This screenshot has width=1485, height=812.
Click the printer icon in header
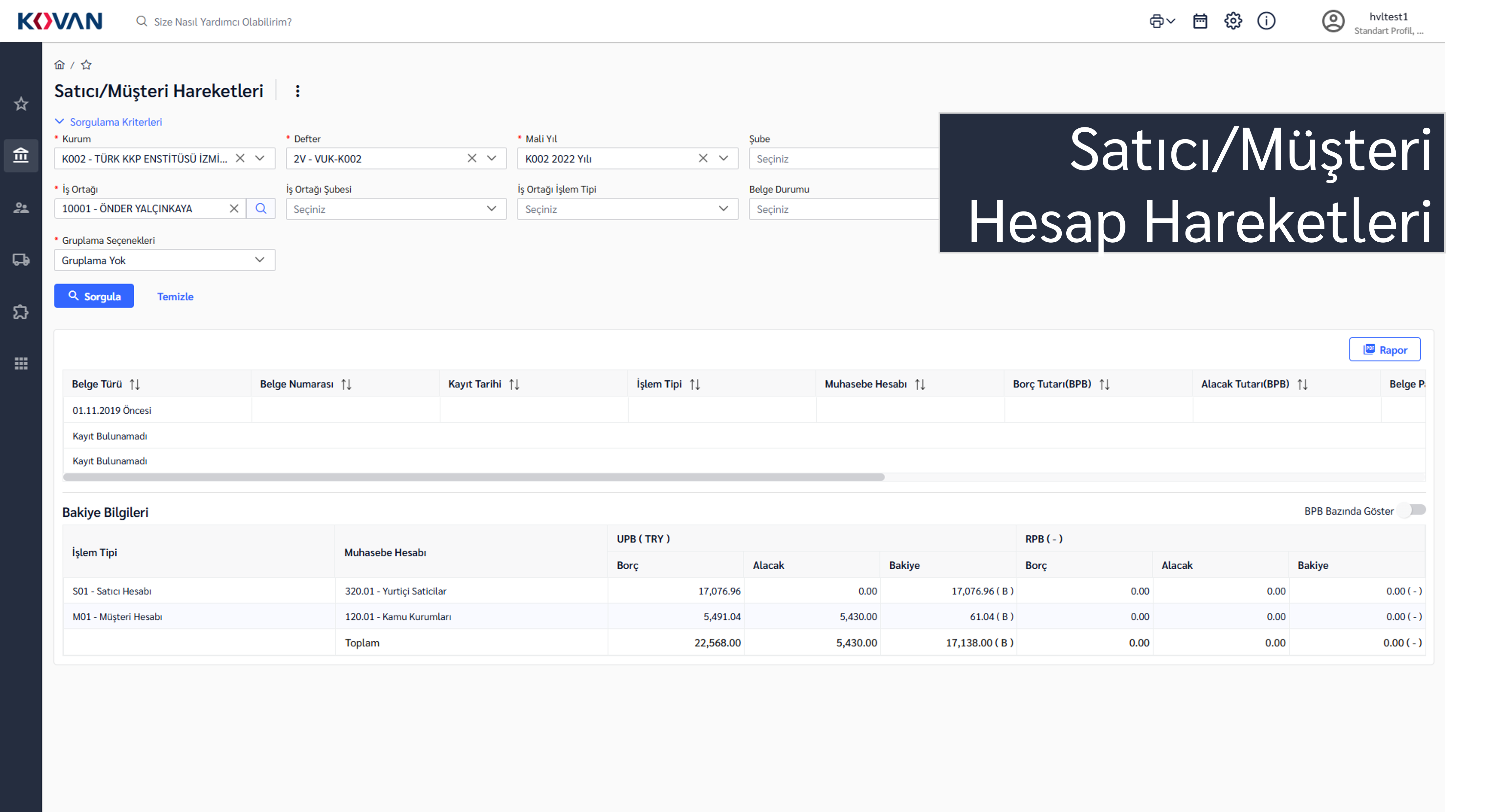click(x=1156, y=21)
